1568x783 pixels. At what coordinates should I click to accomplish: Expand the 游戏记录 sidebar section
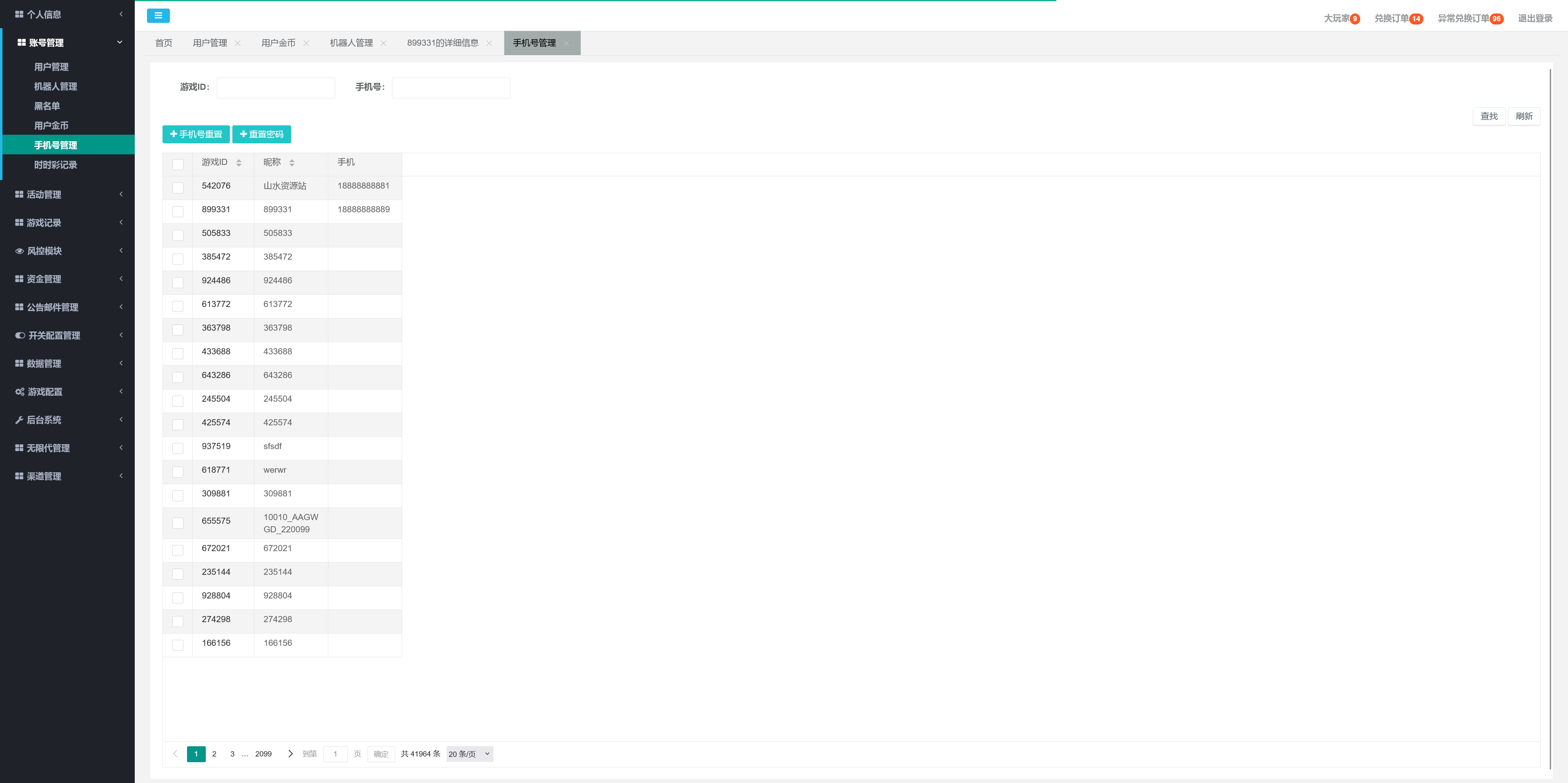(x=121, y=222)
